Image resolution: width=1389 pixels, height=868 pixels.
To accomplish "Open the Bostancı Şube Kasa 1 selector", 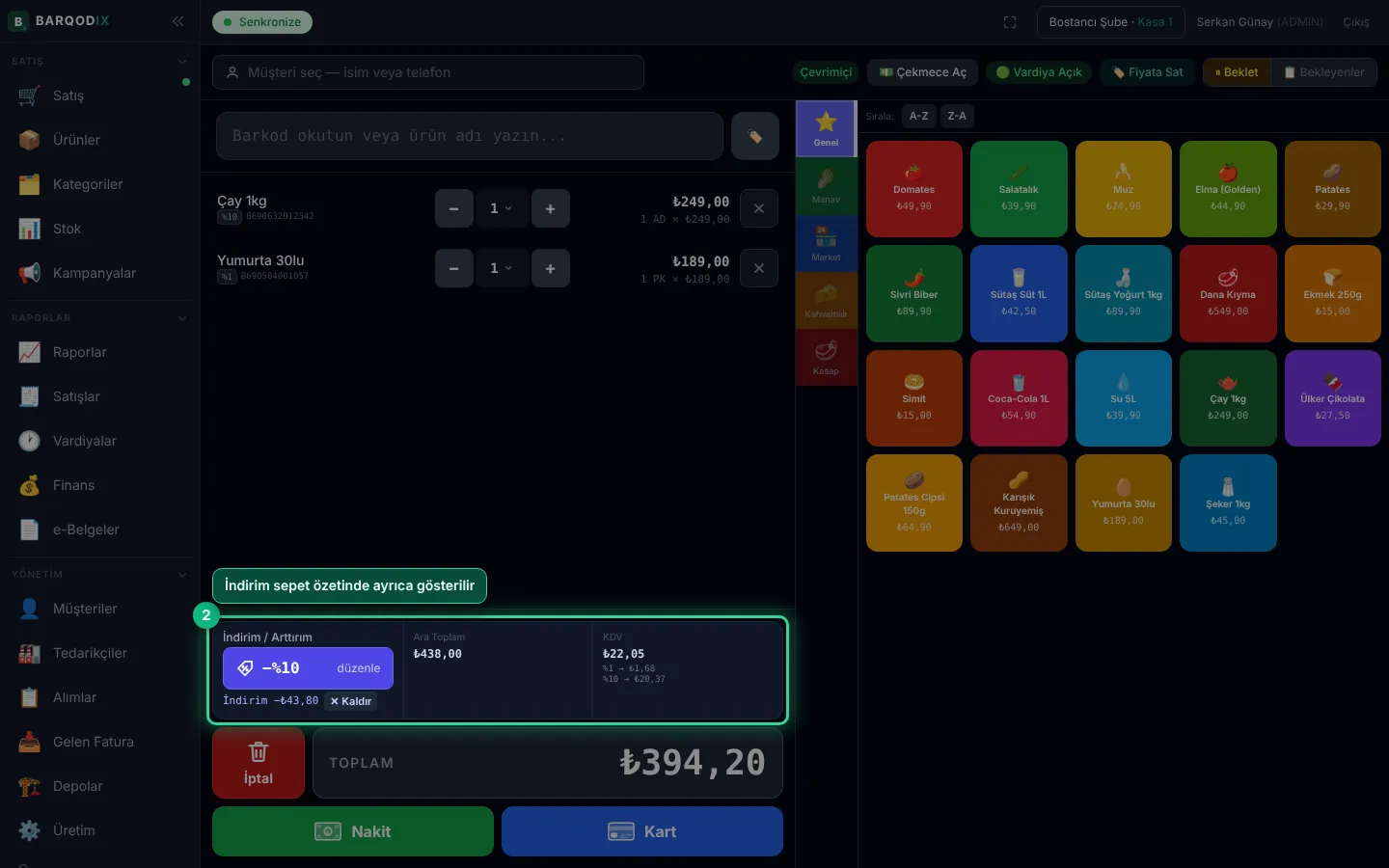I will point(1110,22).
